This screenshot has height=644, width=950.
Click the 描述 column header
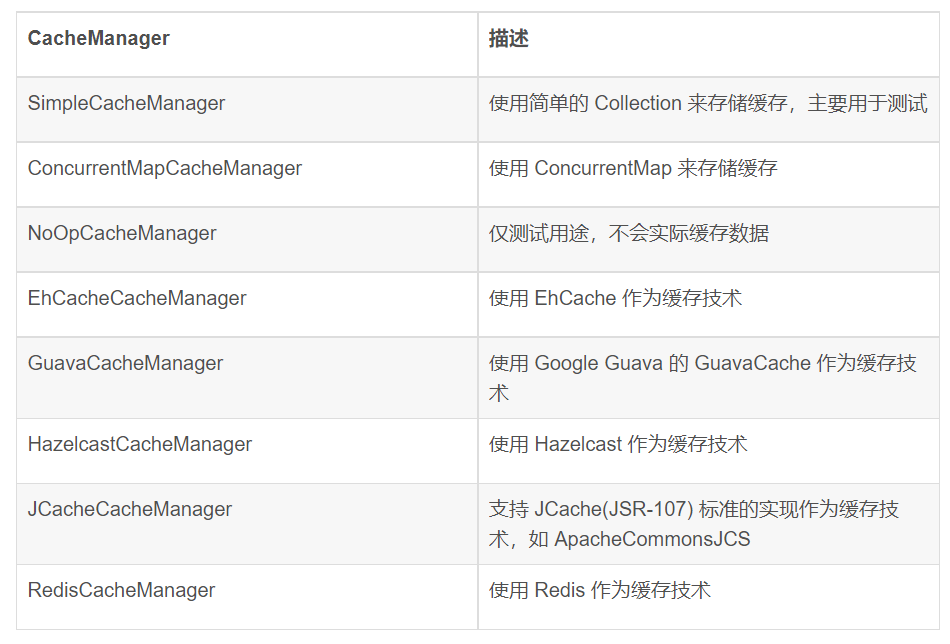tap(508, 39)
